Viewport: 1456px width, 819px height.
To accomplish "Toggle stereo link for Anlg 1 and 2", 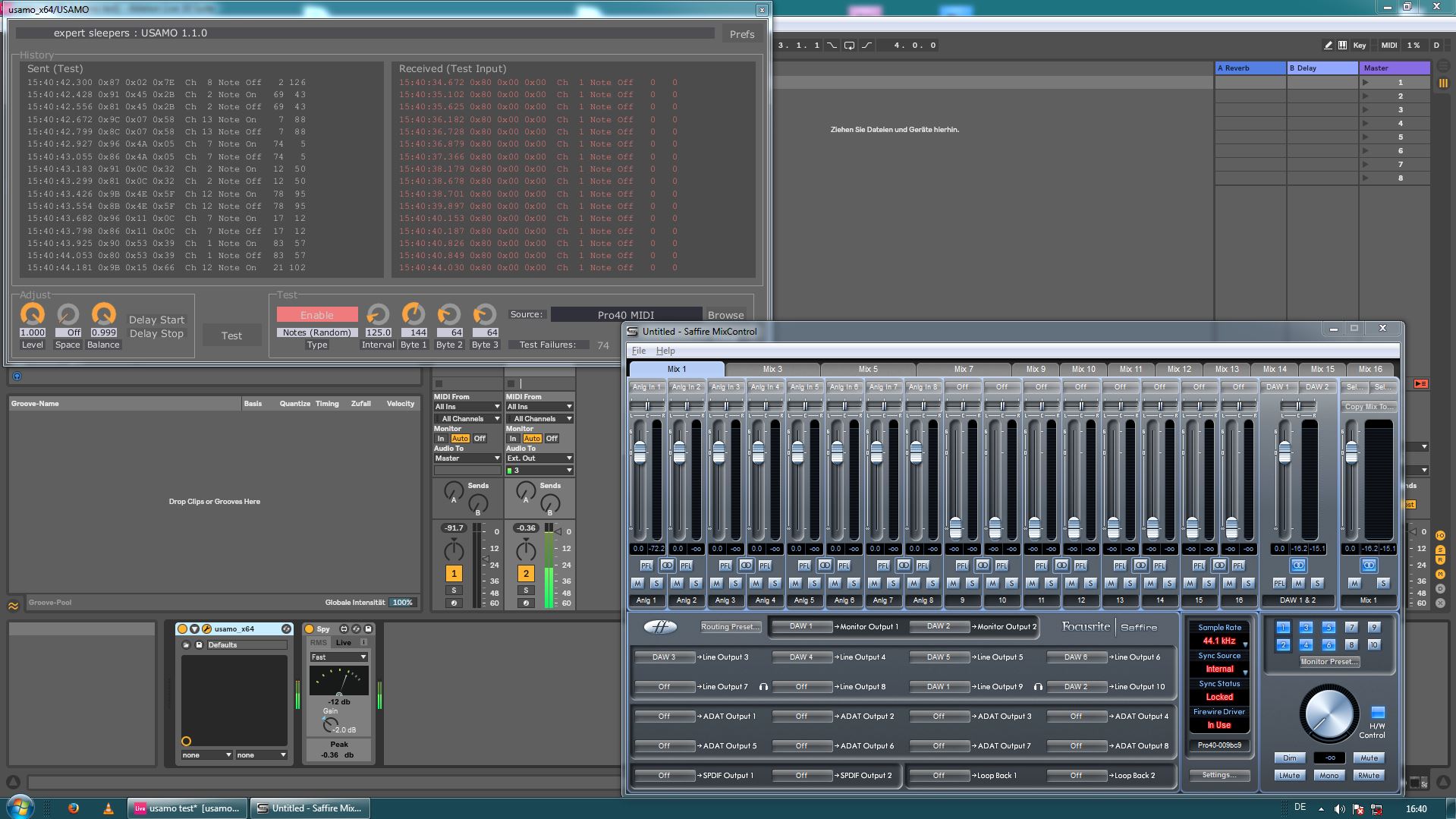I will (666, 565).
